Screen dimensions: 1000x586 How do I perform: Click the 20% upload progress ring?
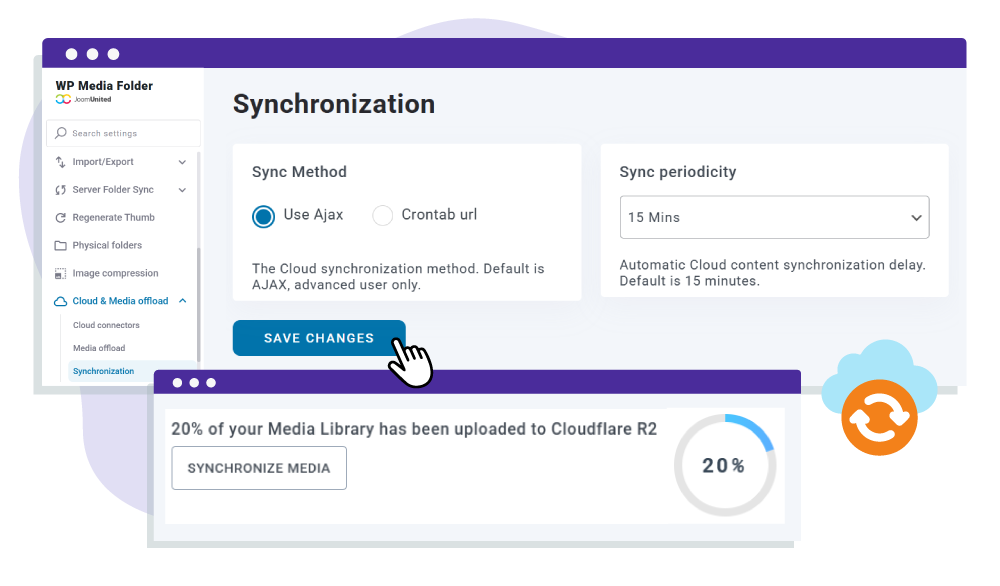[724, 465]
